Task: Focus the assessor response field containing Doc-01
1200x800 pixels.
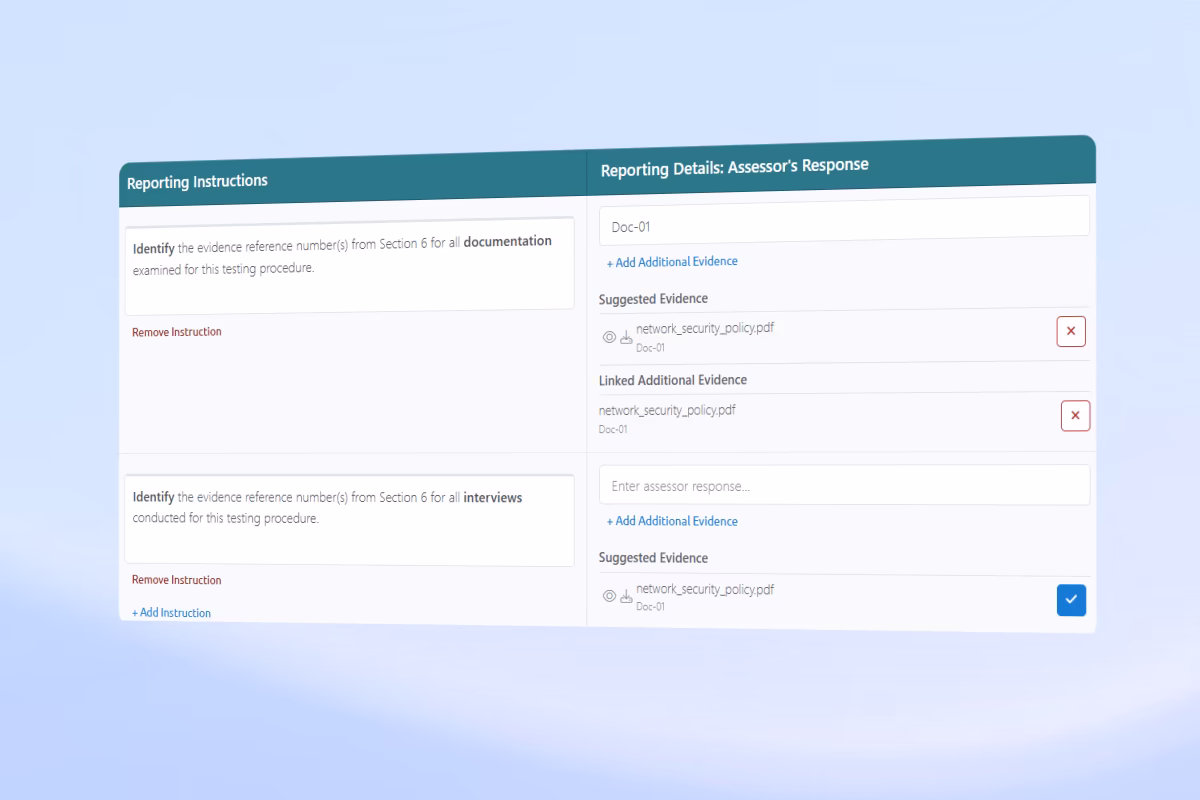Action: coord(844,221)
